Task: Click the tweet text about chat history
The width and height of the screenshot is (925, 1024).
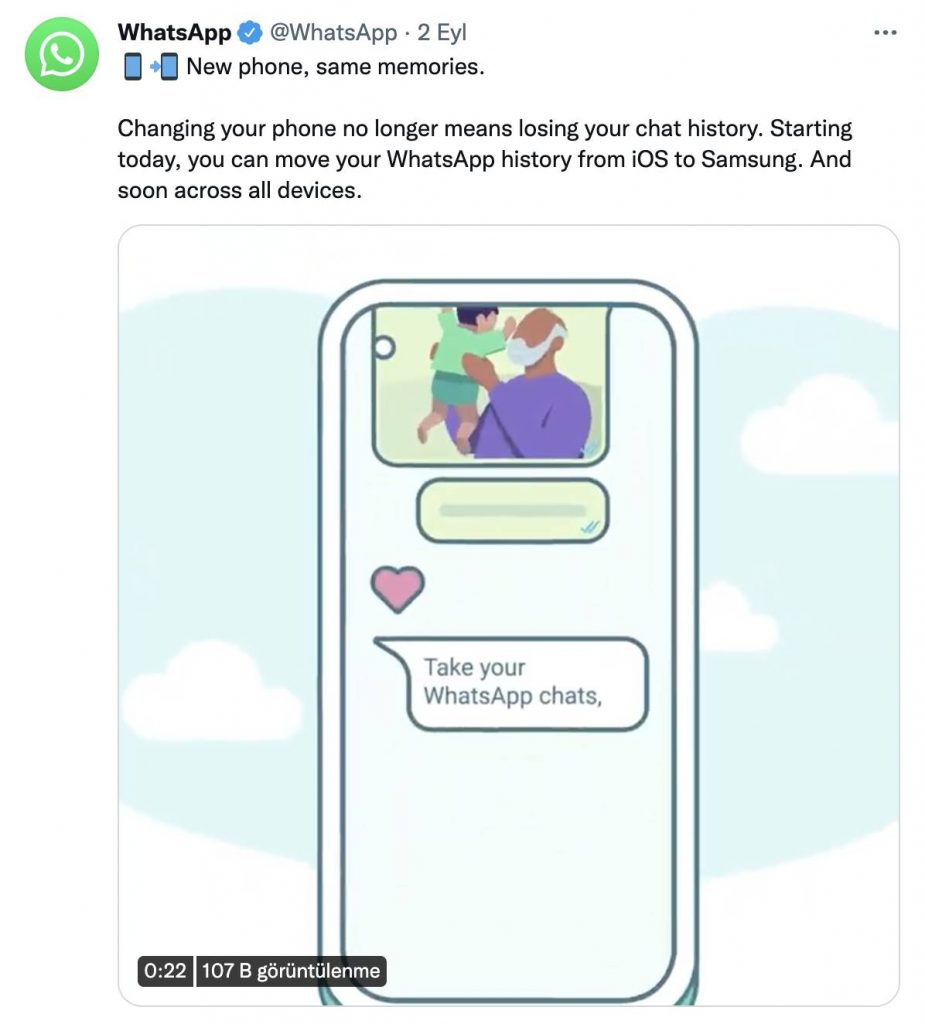Action: point(484,159)
